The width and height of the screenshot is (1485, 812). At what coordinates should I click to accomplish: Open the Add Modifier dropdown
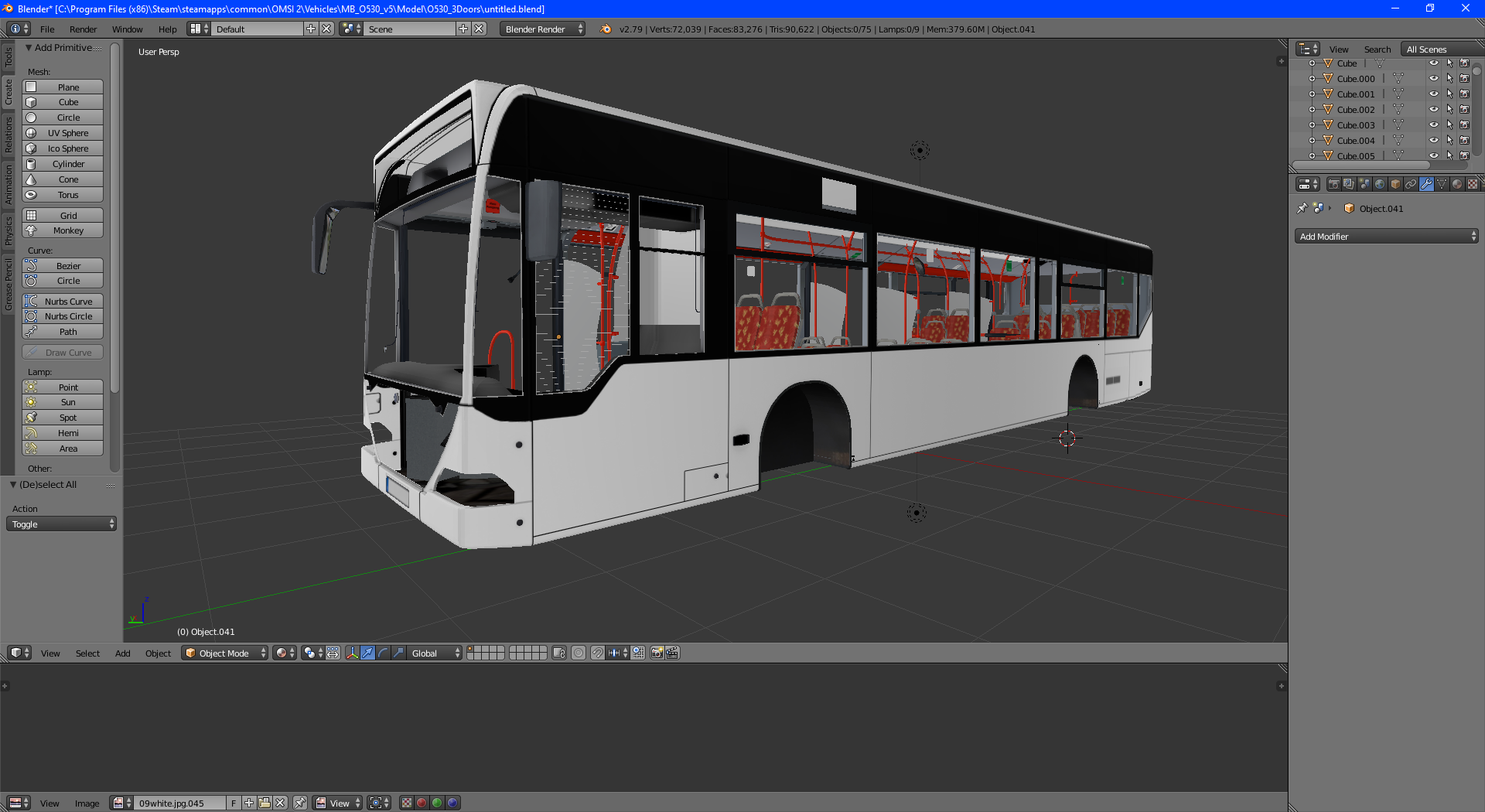pos(1386,237)
